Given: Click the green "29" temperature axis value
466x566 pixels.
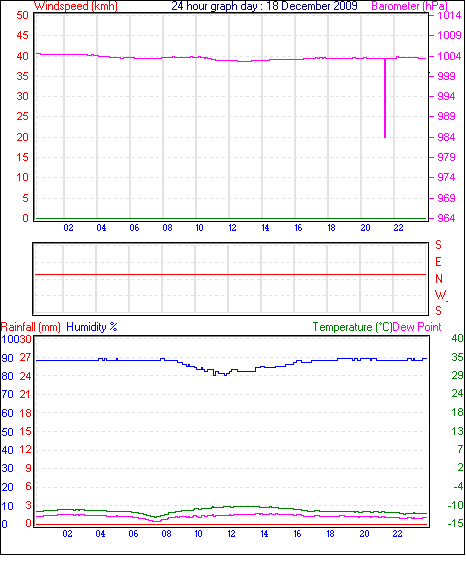Looking at the screenshot, I should click(x=457, y=375).
